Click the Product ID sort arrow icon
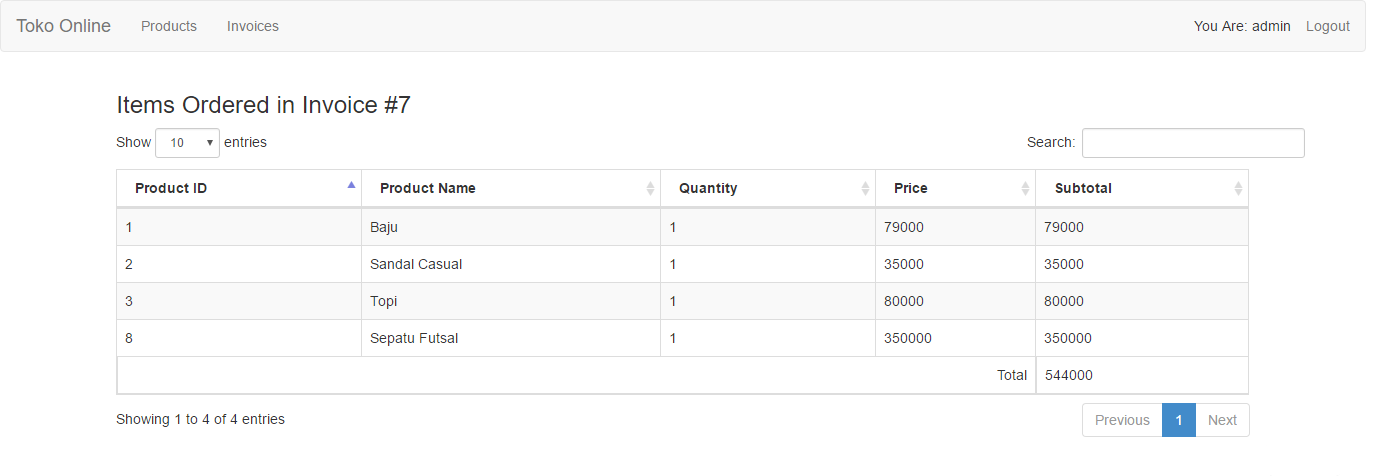 coord(351,185)
